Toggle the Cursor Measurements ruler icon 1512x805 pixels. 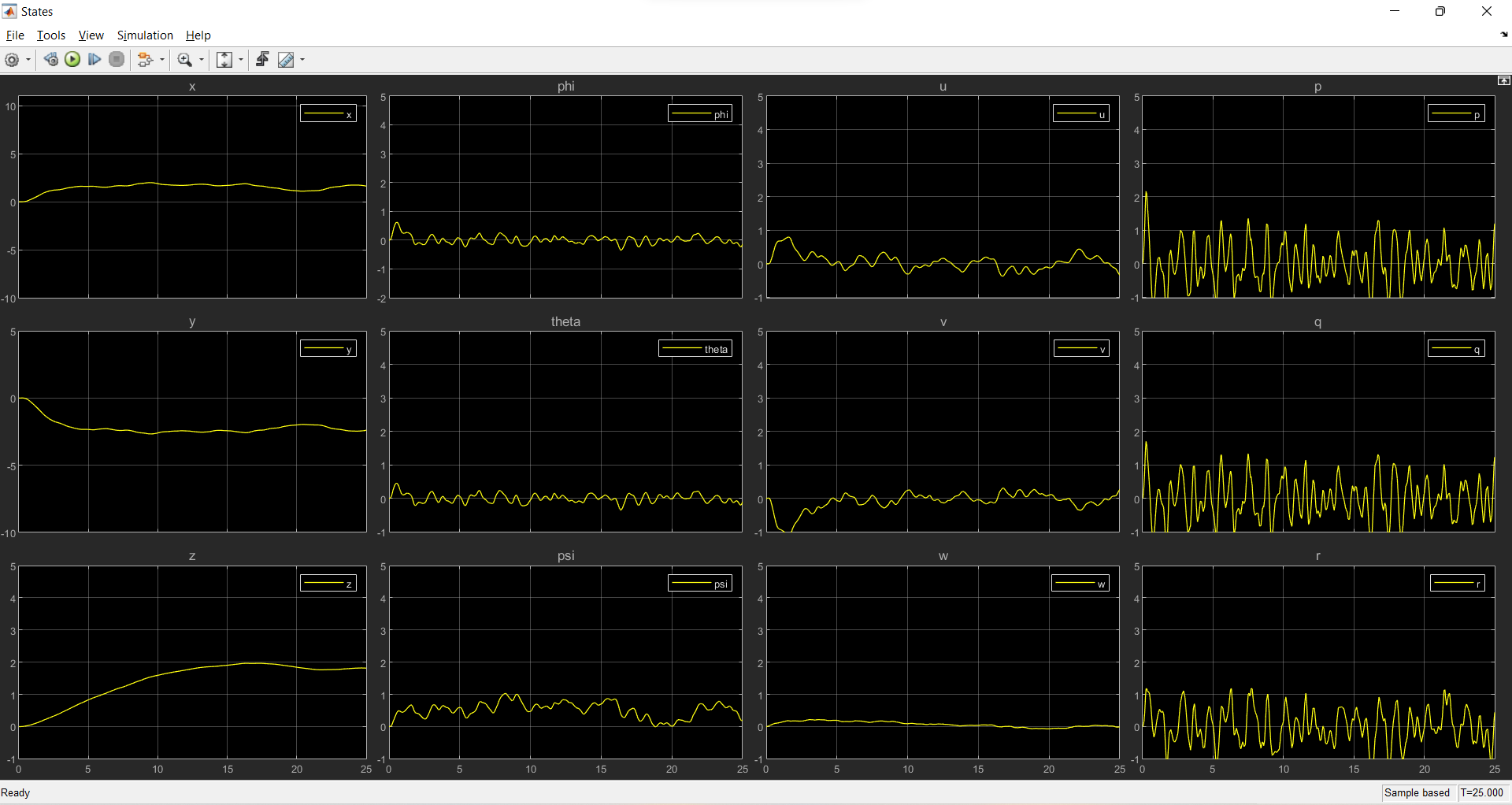(x=286, y=60)
